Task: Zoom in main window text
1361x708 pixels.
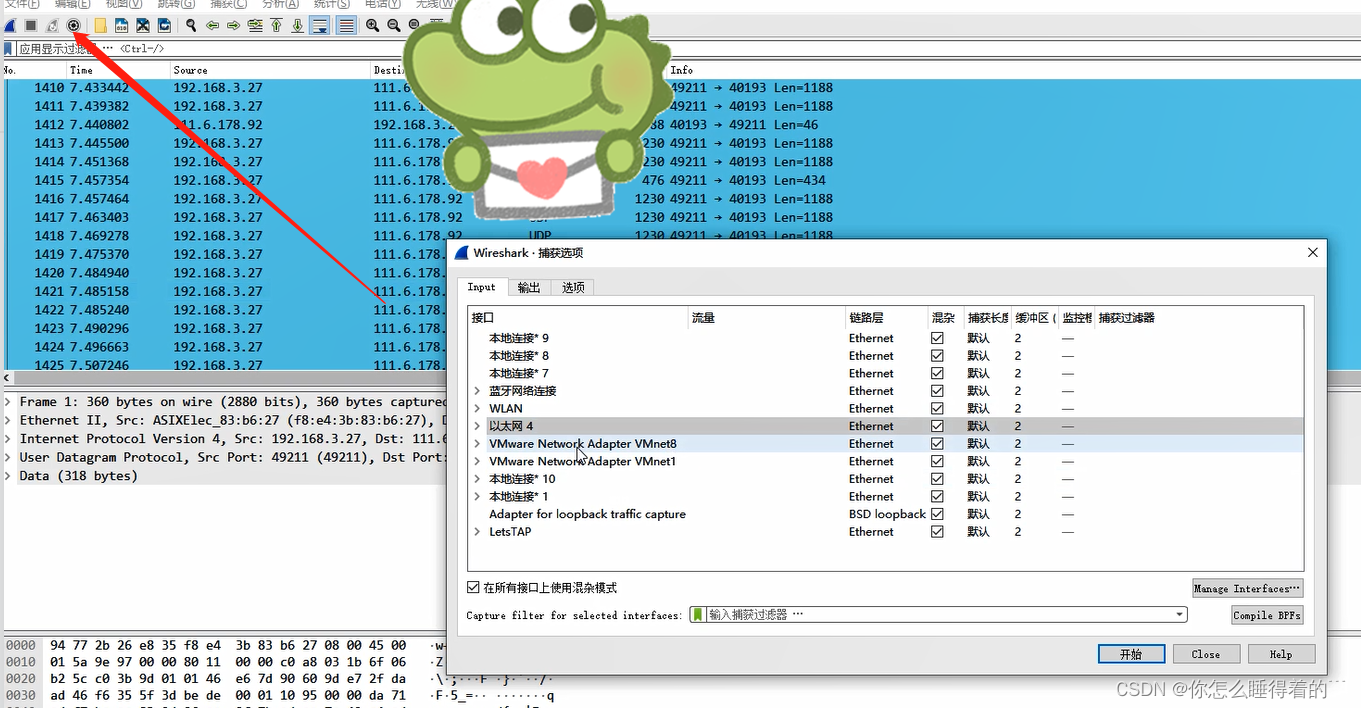Action: point(372,25)
